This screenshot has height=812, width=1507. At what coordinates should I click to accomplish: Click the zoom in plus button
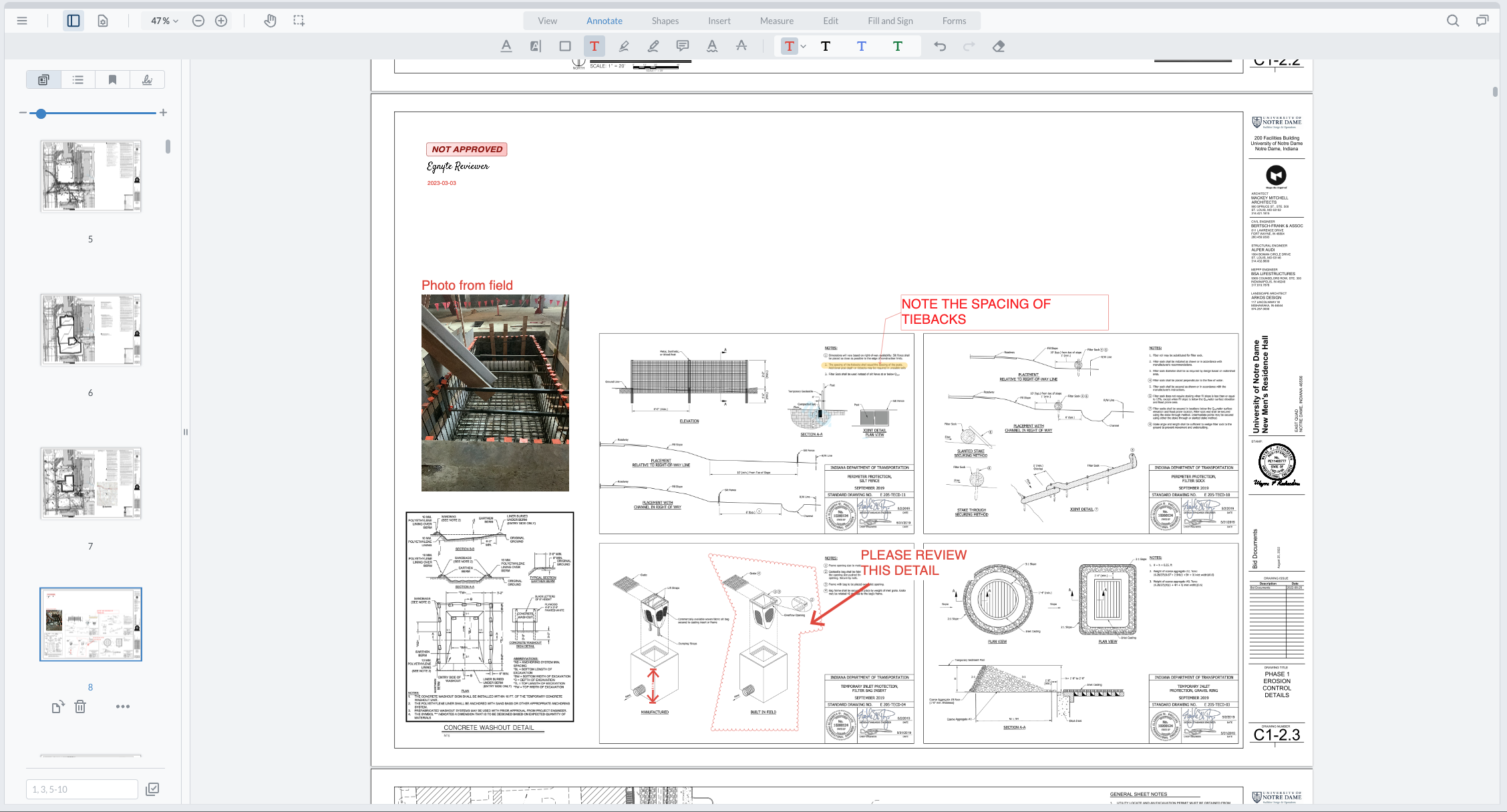221,21
